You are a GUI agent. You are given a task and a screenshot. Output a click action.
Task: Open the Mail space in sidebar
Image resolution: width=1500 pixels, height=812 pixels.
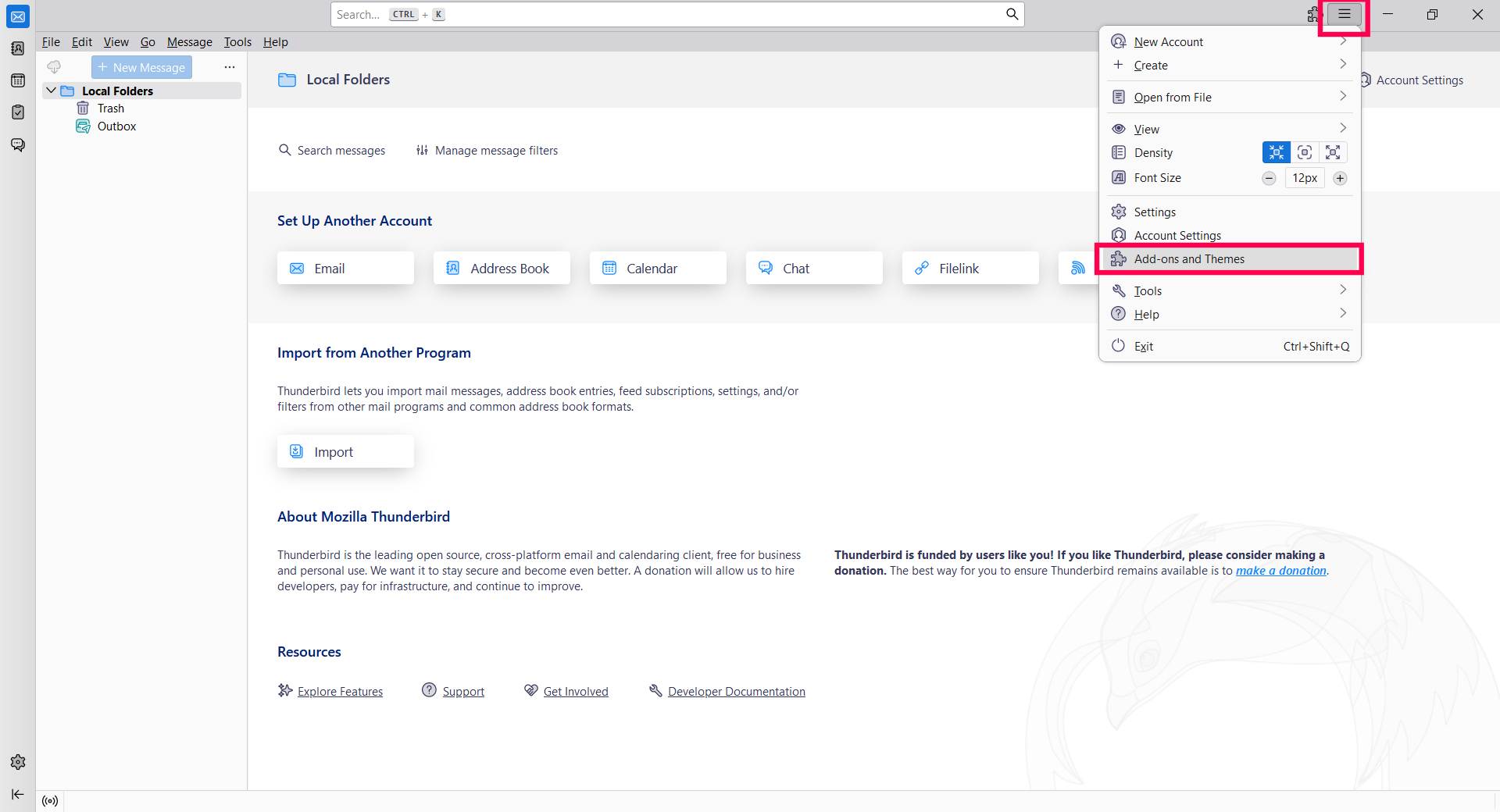point(18,16)
